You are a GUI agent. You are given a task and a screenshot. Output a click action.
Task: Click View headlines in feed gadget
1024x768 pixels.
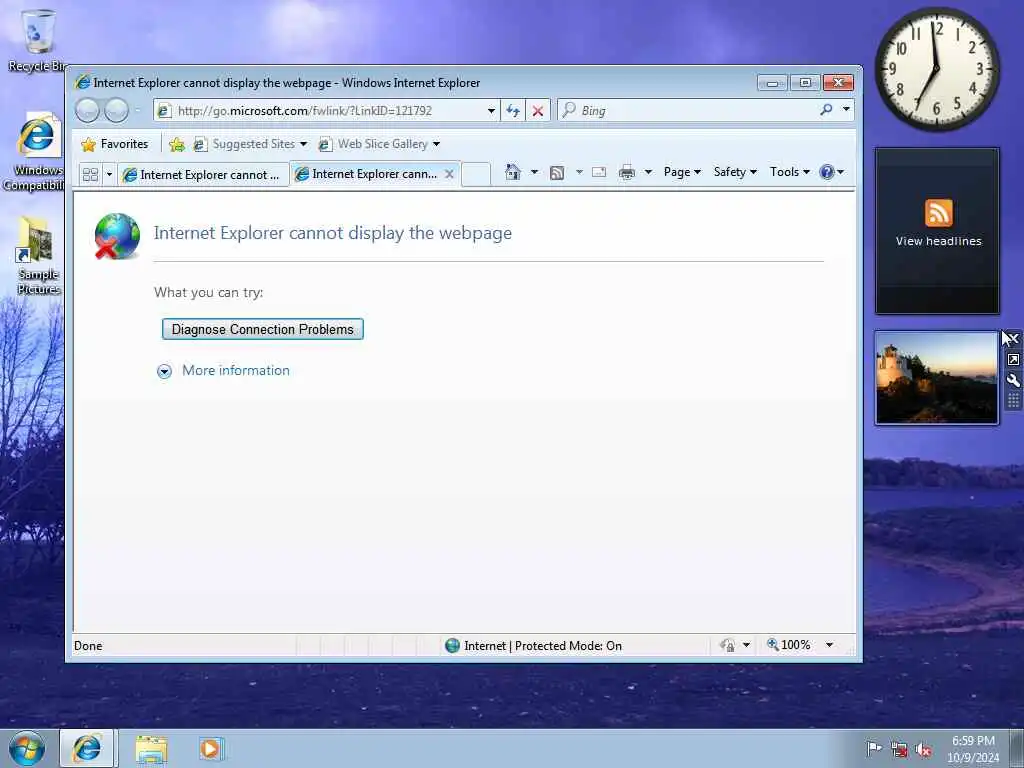point(938,241)
